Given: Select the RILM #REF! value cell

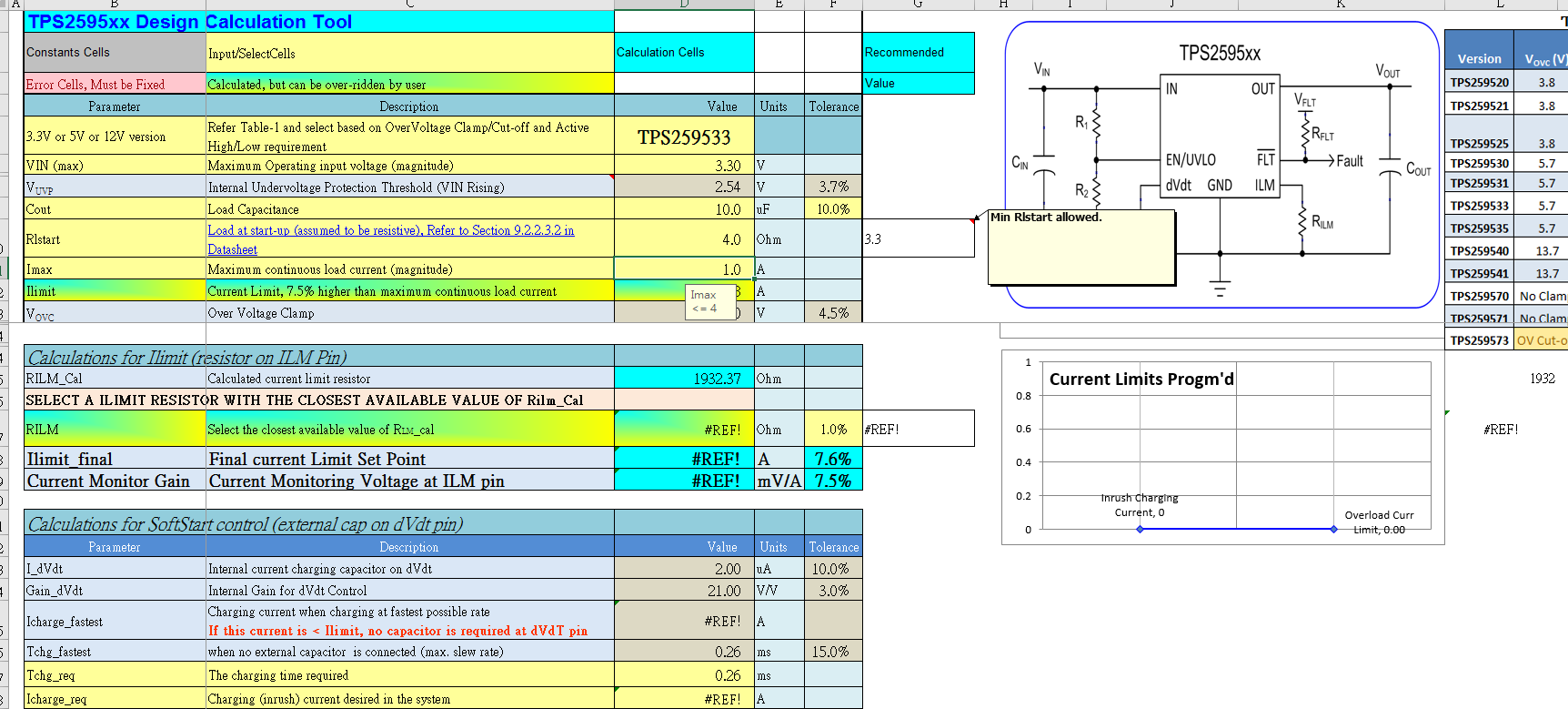Looking at the screenshot, I should click(x=684, y=429).
